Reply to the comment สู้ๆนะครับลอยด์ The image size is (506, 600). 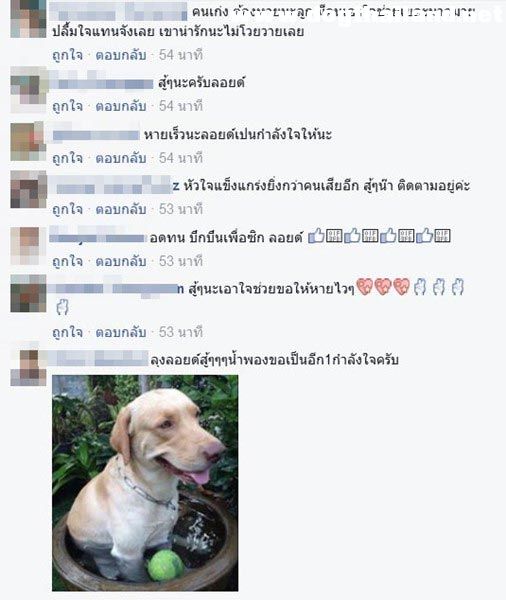tap(121, 106)
